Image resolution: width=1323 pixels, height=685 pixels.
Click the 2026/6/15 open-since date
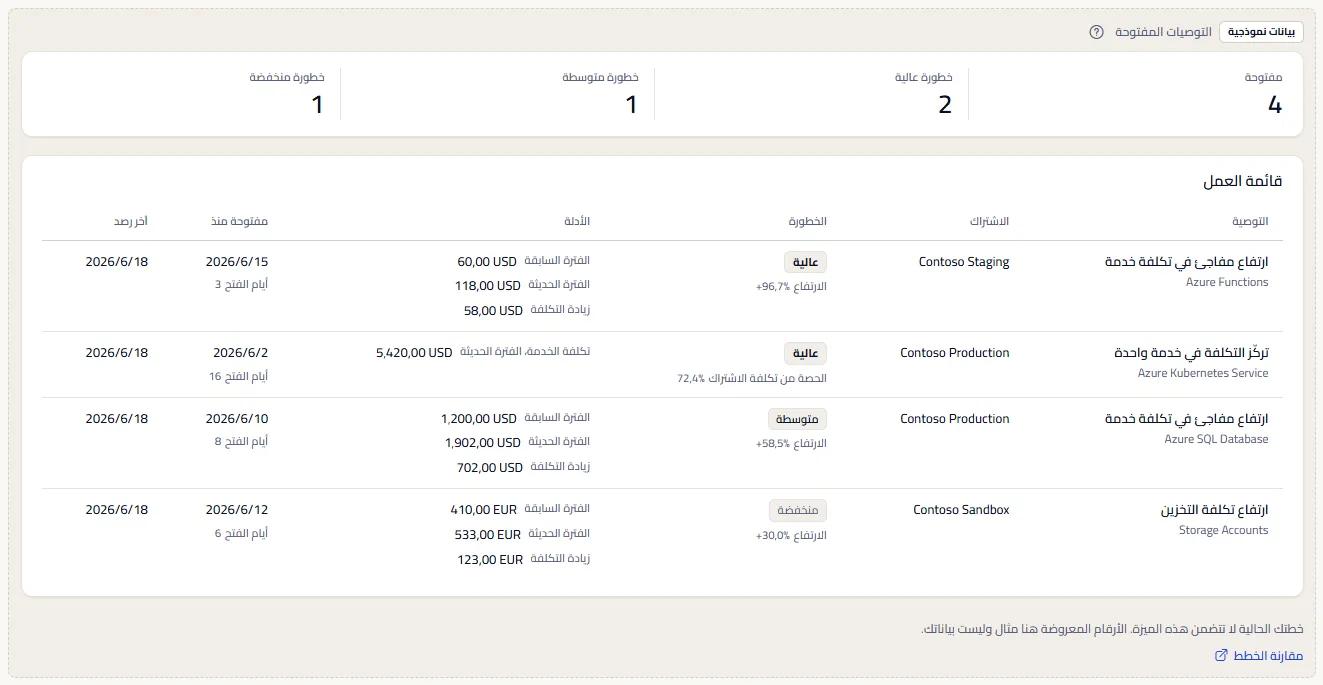coord(237,262)
